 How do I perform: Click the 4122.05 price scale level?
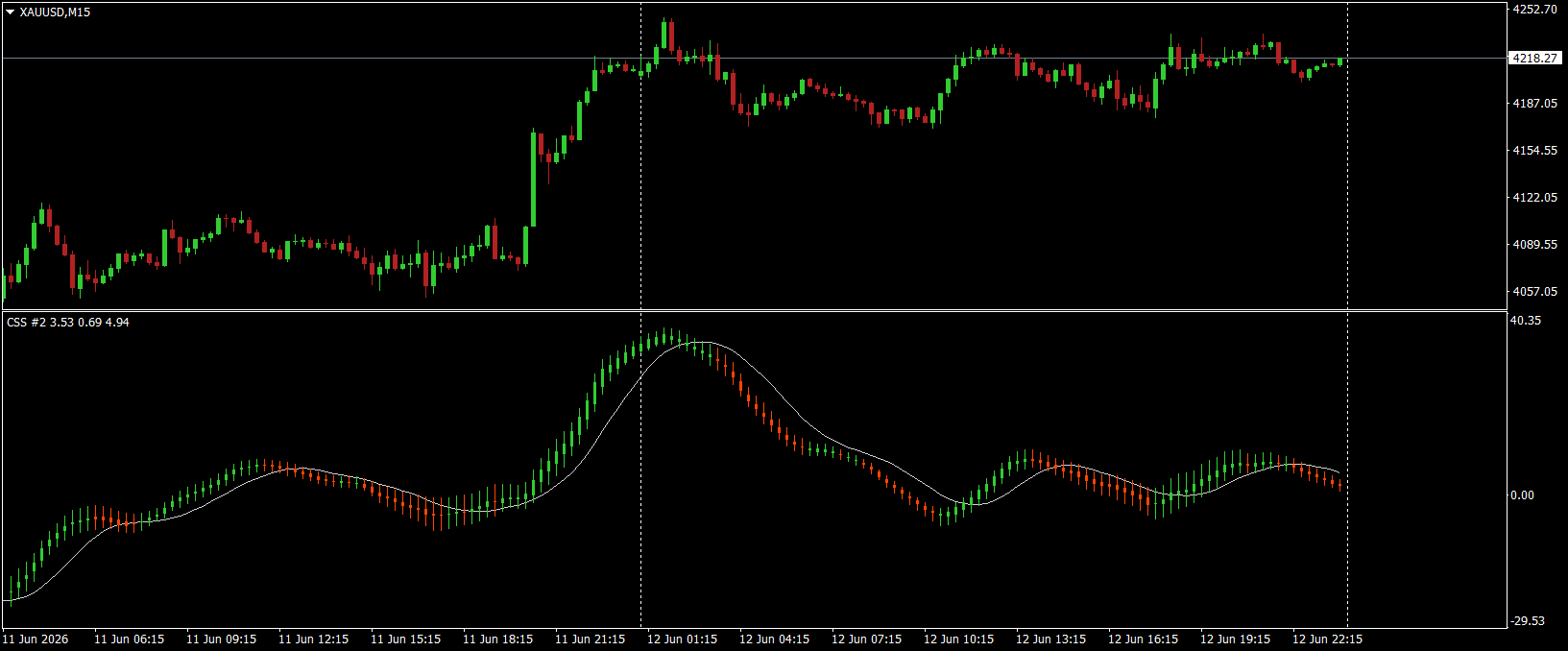click(x=1534, y=197)
